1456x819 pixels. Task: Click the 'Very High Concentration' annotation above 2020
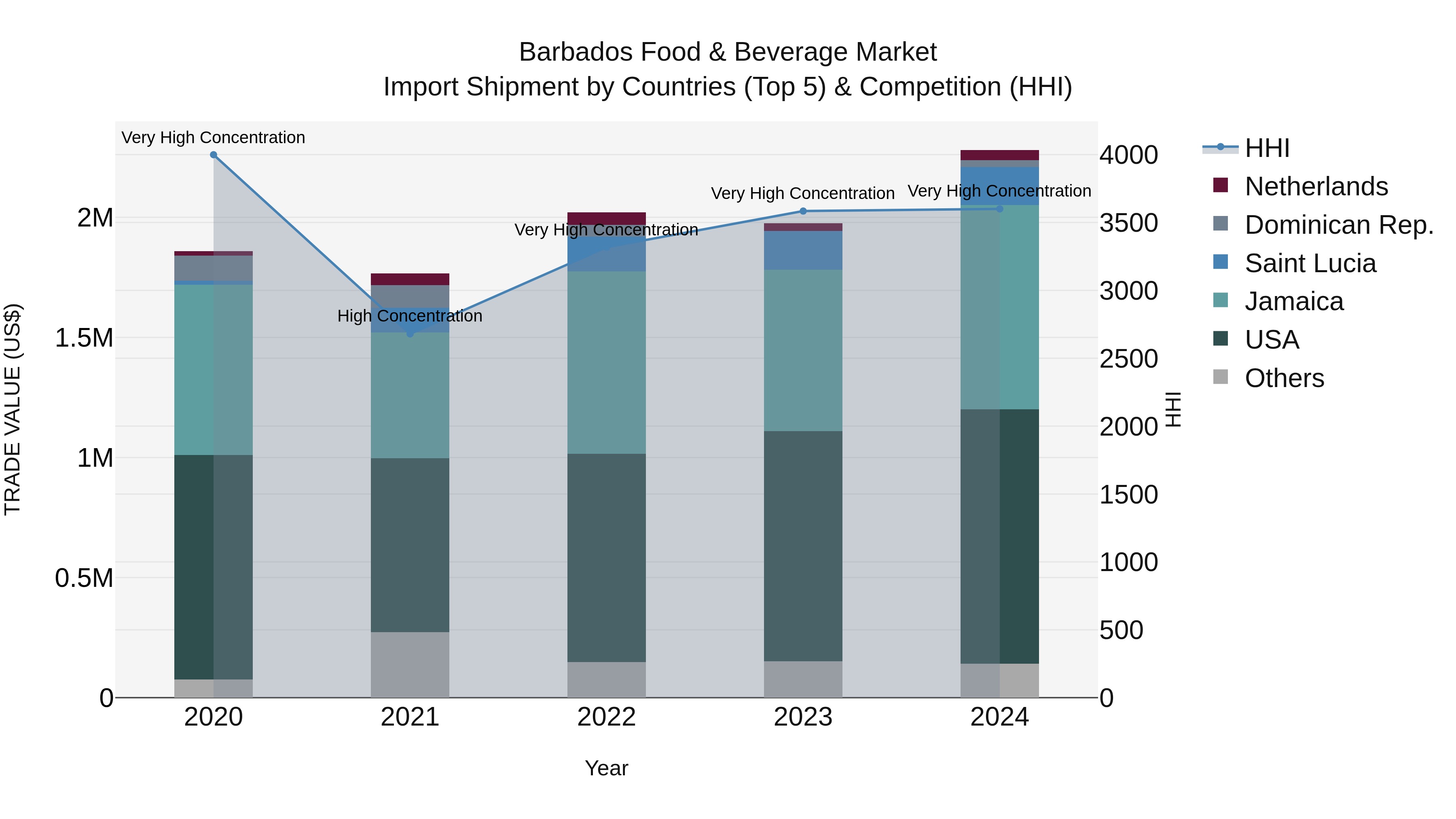(x=214, y=138)
